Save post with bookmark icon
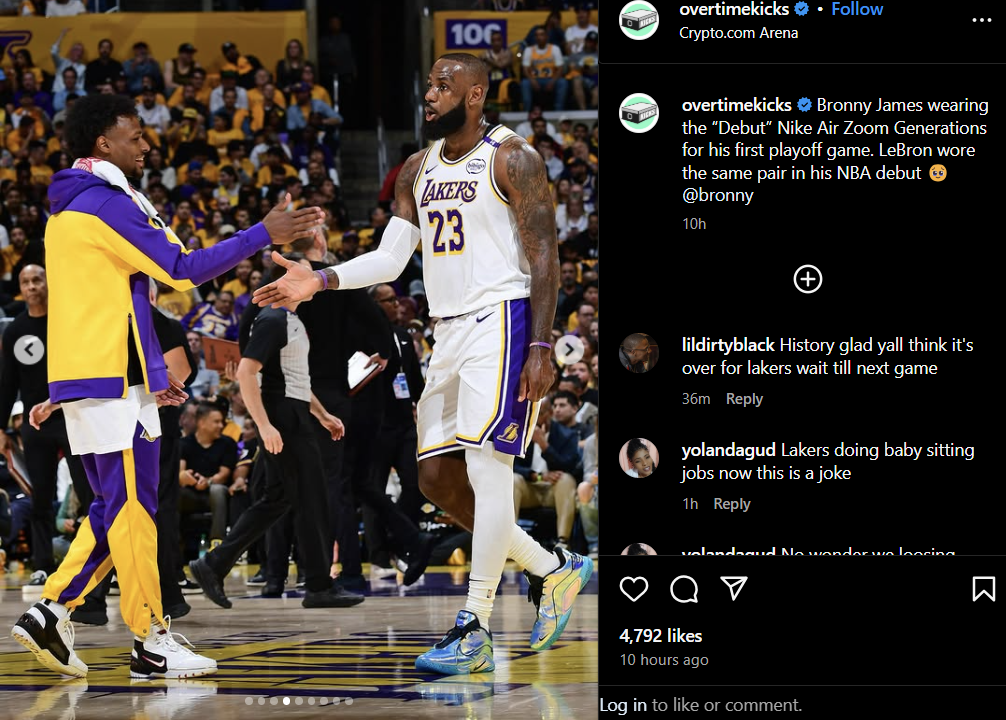Screen dimensions: 1006x720 [x=984, y=588]
